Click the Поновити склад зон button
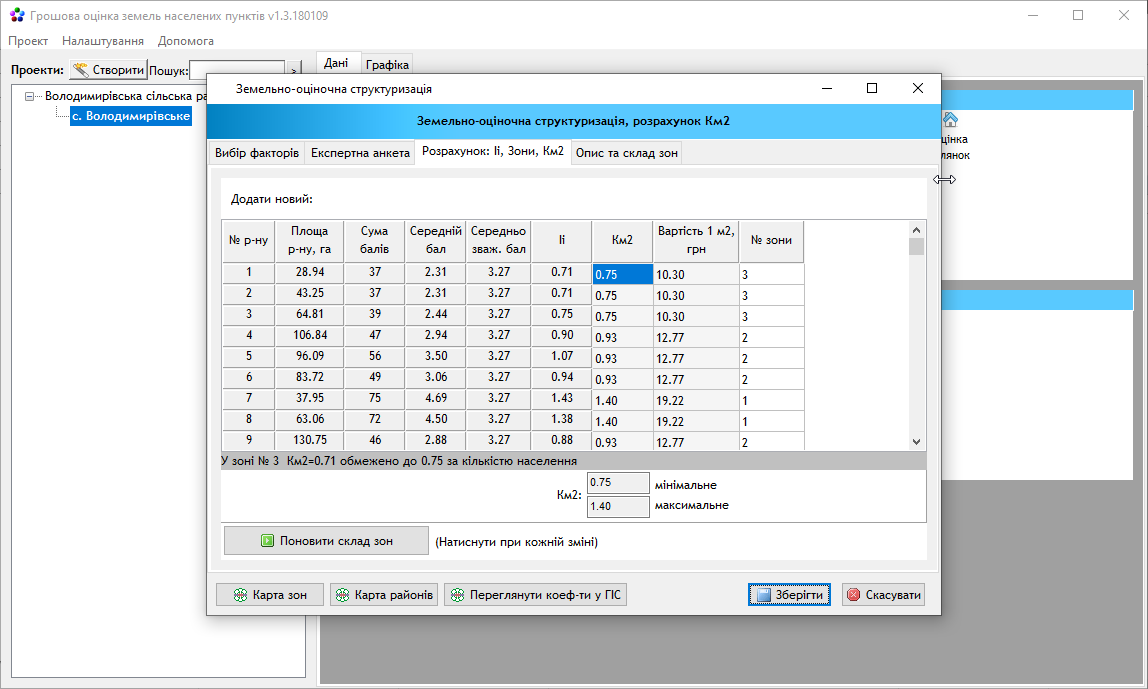The height and width of the screenshot is (689, 1148). coord(326,540)
